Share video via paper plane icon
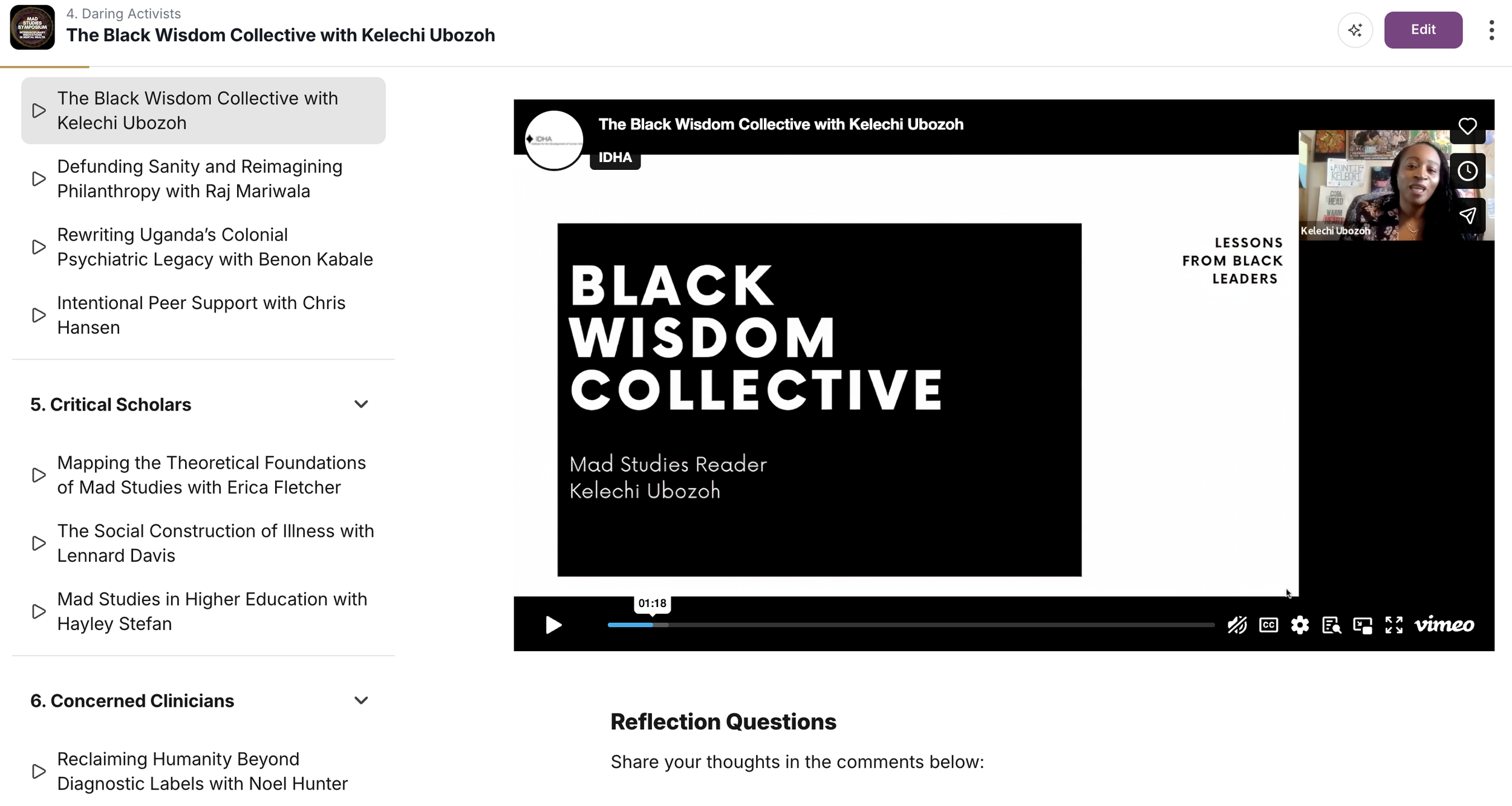This screenshot has width=1512, height=806. [x=1467, y=216]
